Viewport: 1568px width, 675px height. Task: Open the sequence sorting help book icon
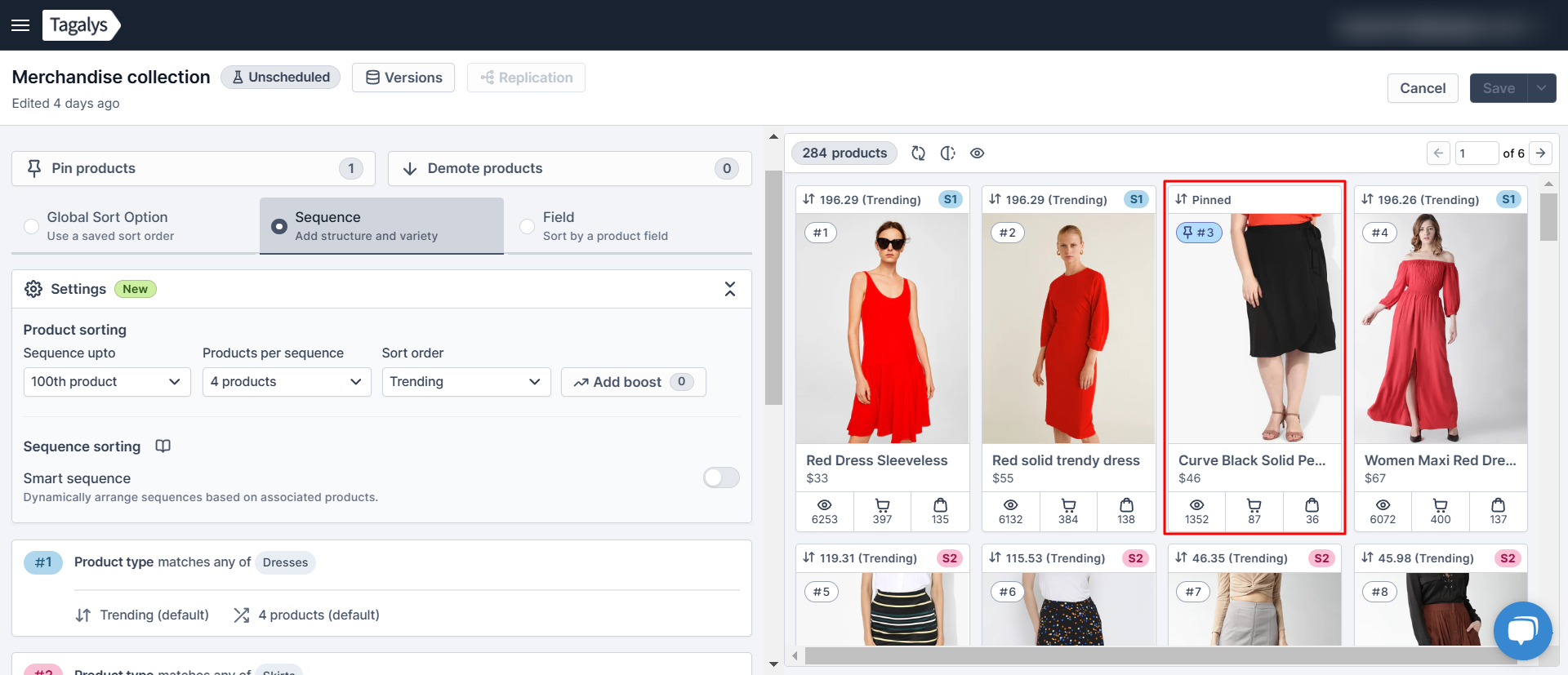(x=163, y=446)
